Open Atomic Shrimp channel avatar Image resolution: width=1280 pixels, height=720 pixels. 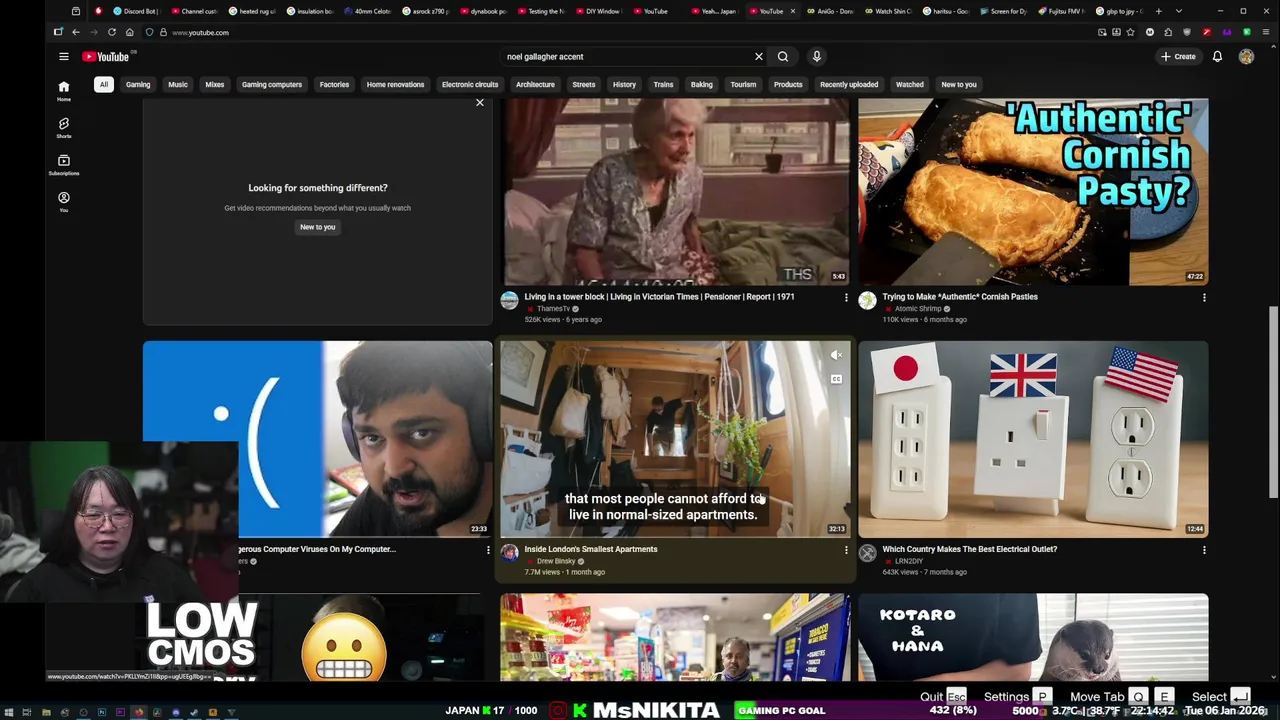(867, 300)
